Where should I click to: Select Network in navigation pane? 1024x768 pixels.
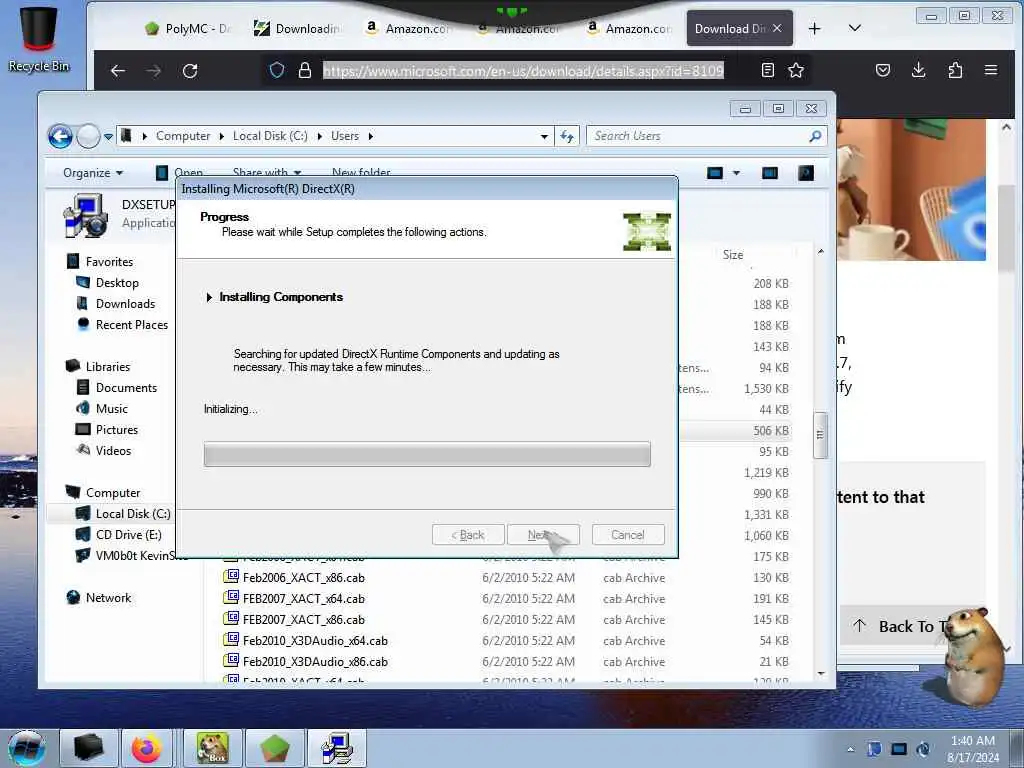point(108,598)
